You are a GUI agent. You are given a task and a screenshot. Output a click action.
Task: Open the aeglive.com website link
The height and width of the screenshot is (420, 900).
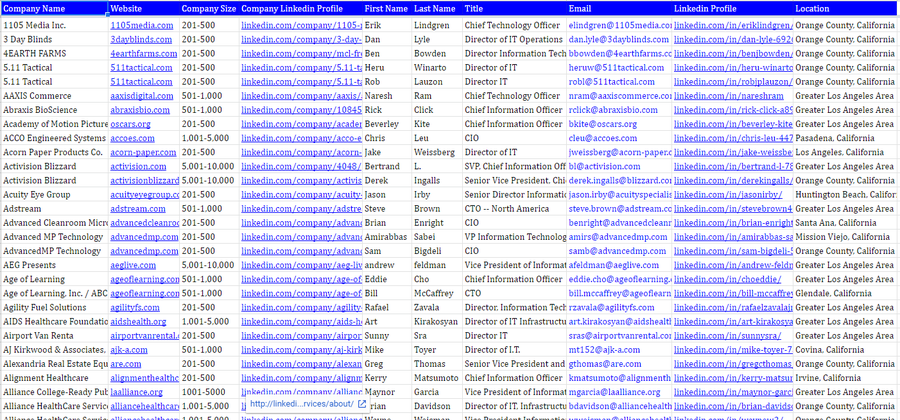(133, 265)
